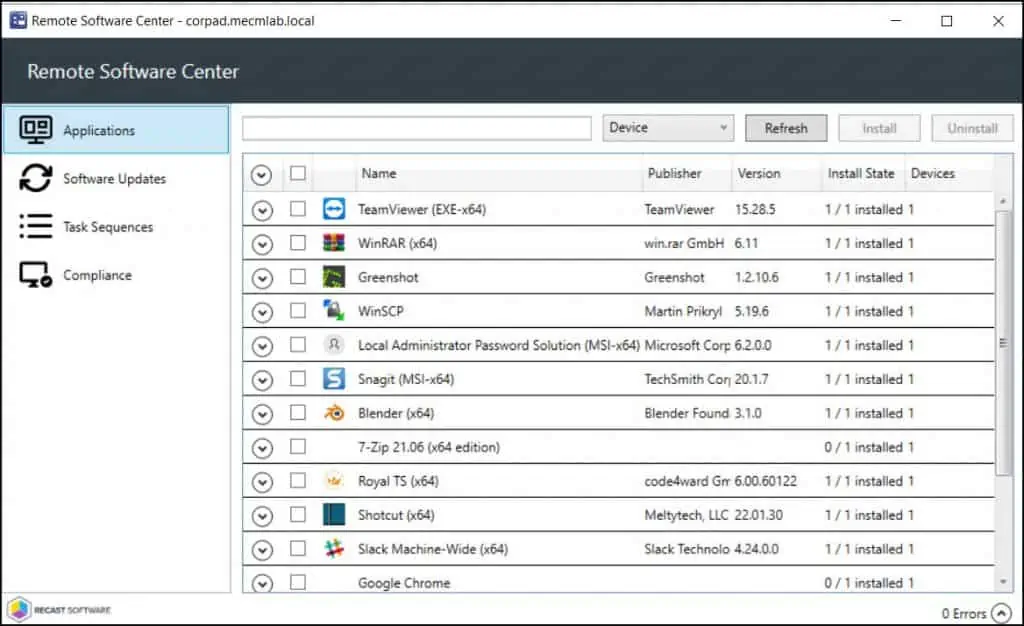Toggle the select-all checkbox in header
Image resolution: width=1024 pixels, height=626 pixels.
coord(298,173)
